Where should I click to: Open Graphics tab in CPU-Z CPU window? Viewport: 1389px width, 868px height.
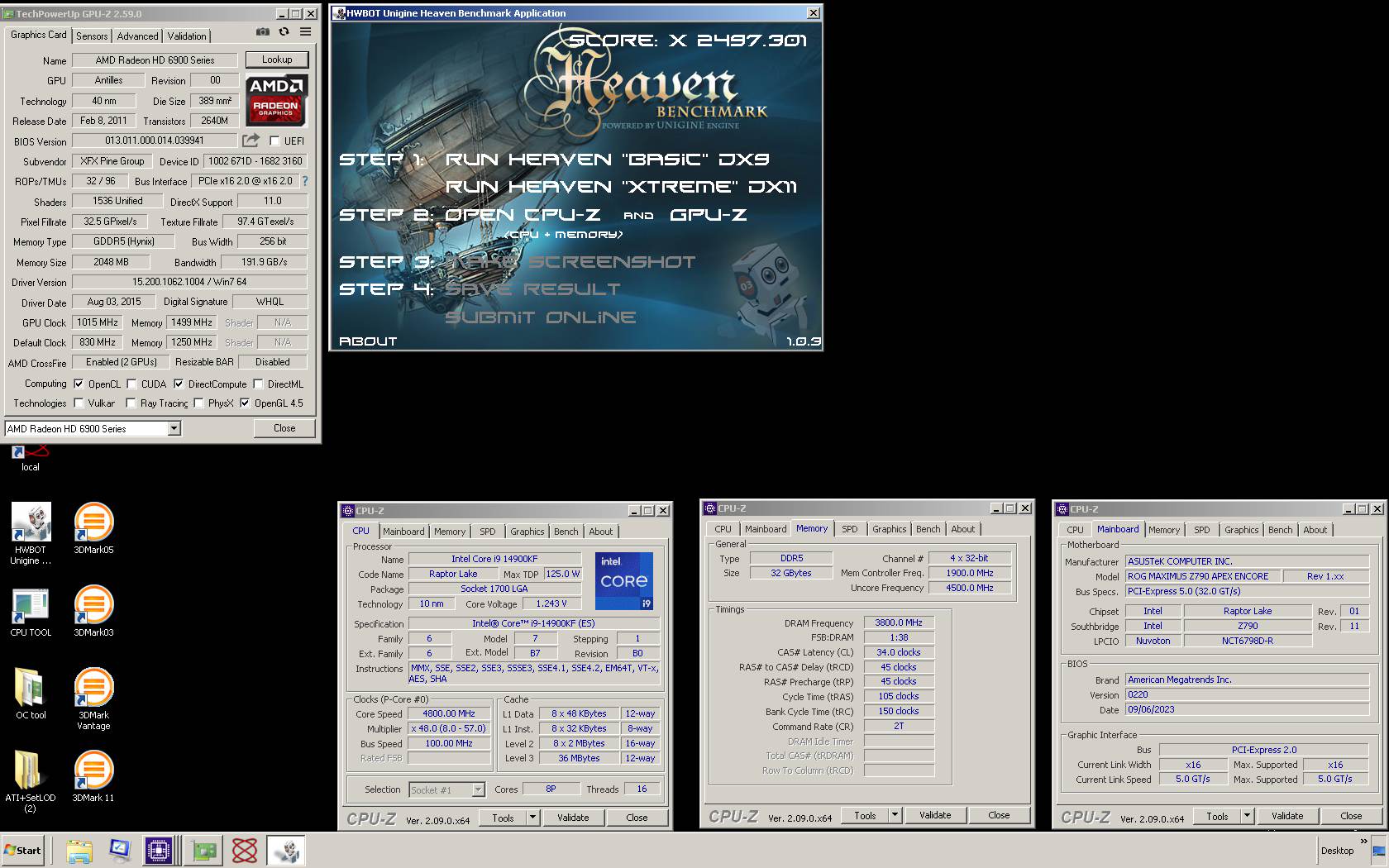527,532
